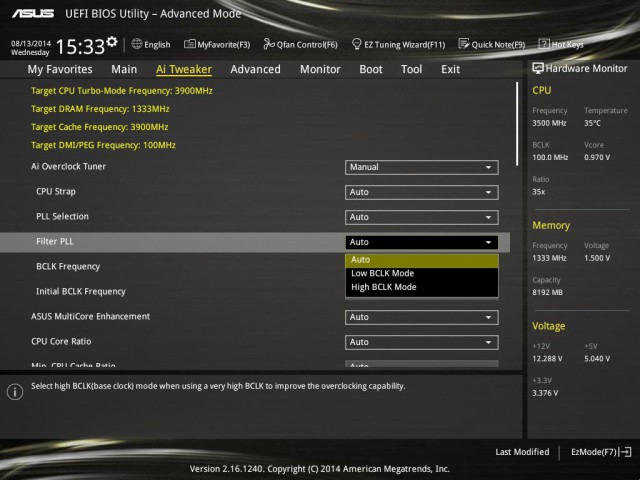
Task: Open the Ai Overclock Tuner dropdown
Action: pyautogui.click(x=422, y=167)
